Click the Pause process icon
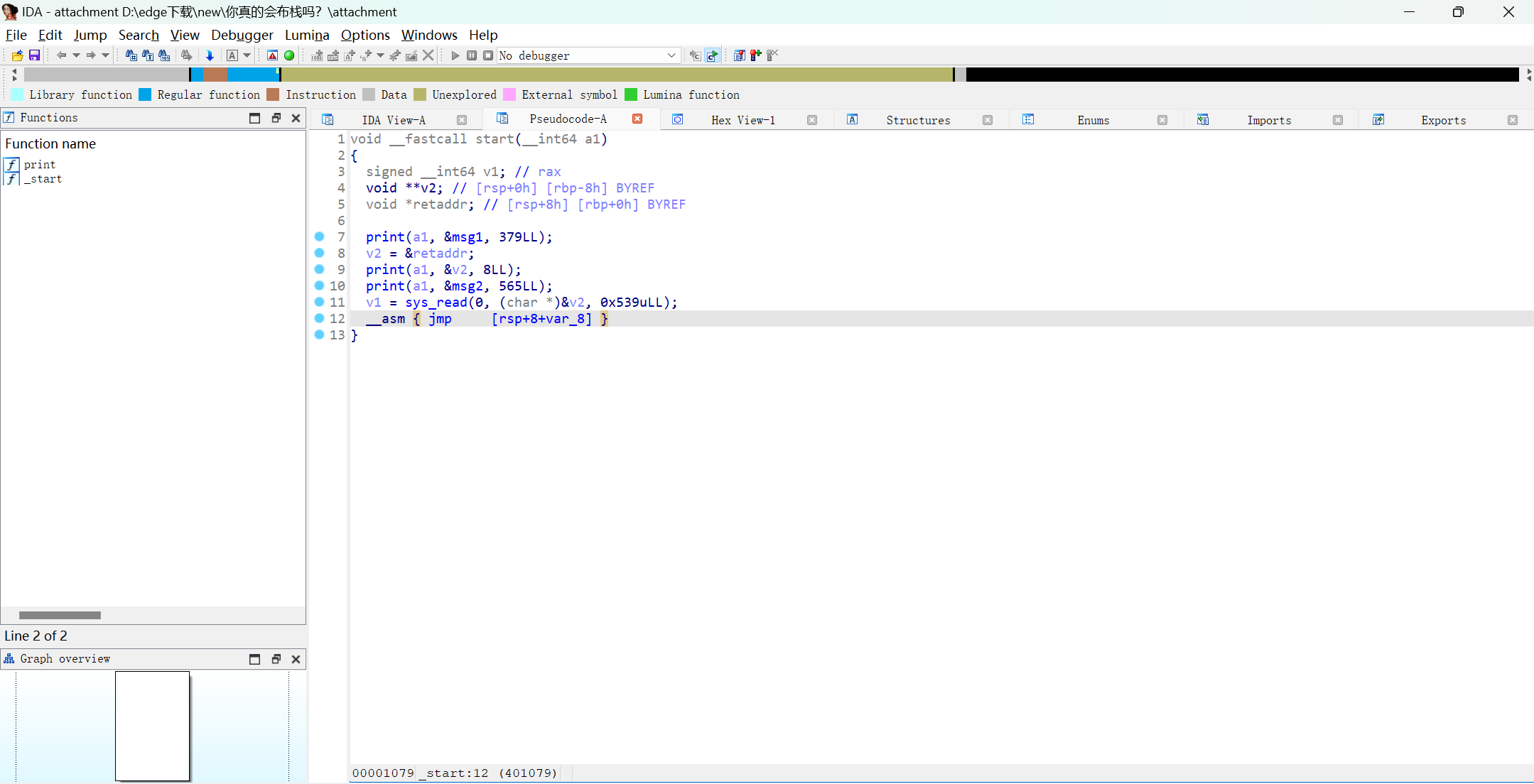The width and height of the screenshot is (1534, 784). [x=472, y=55]
